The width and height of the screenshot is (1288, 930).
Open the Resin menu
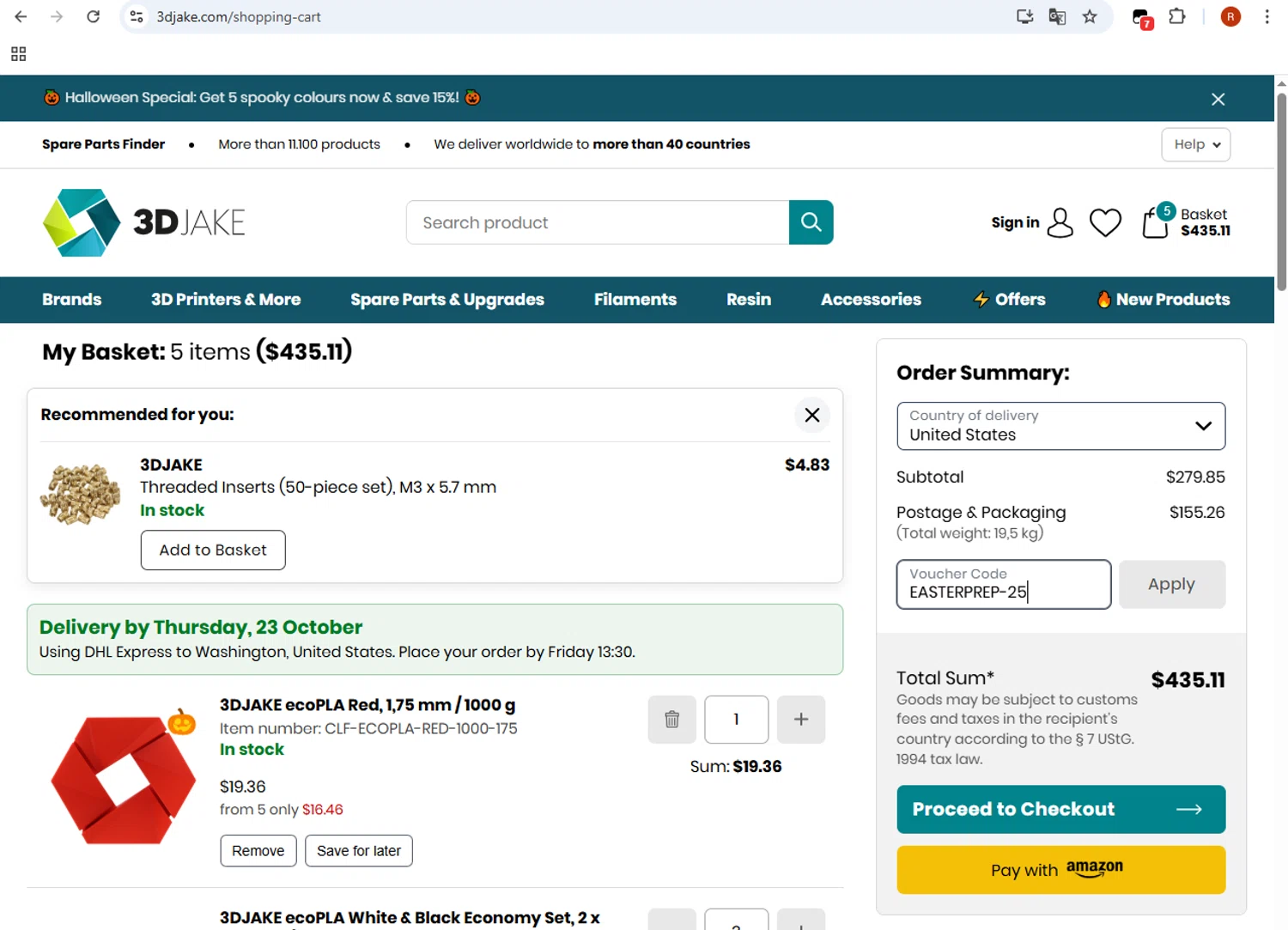click(x=749, y=300)
